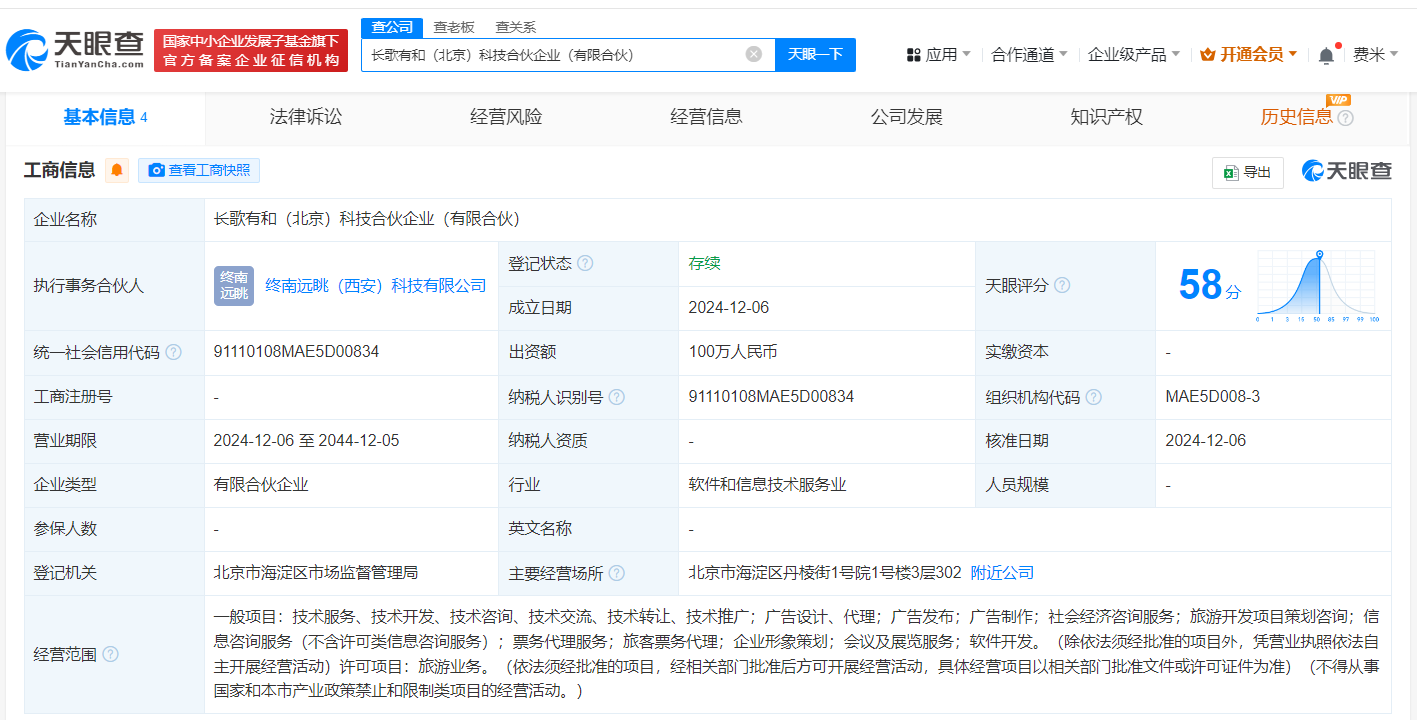The width and height of the screenshot is (1417, 720).
Task: Open the 历史信息 VIP tab
Action: (x=1296, y=117)
